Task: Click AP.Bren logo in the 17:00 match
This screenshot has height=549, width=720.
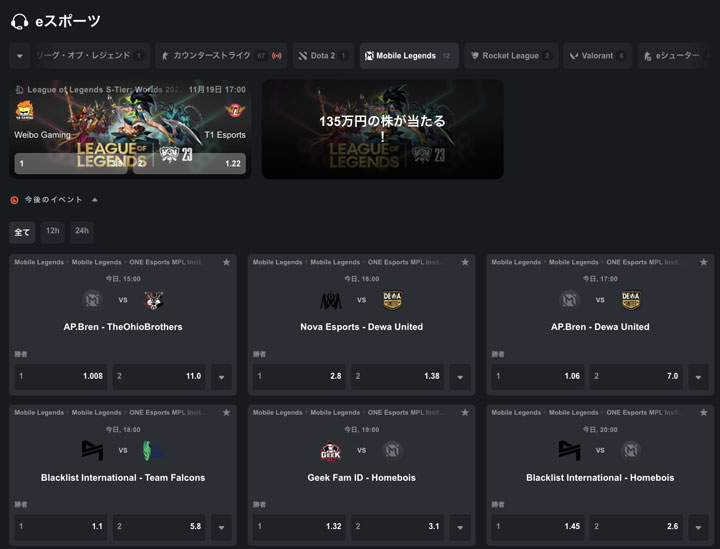Action: tap(569, 300)
